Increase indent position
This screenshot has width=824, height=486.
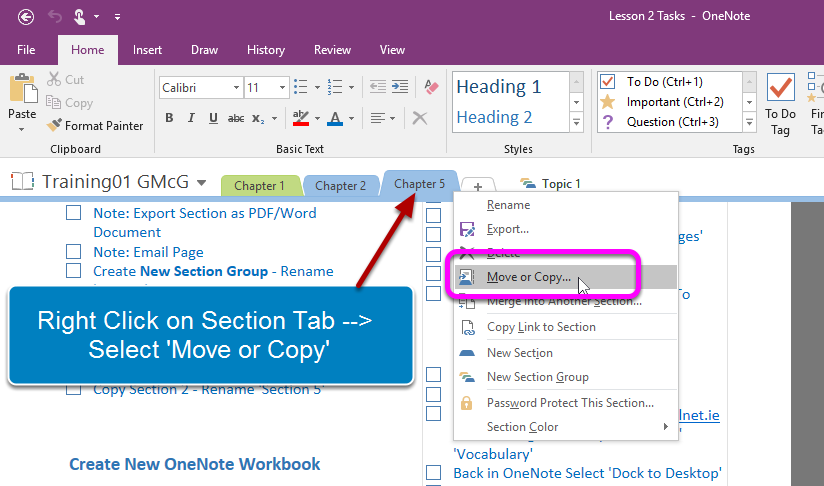400,87
